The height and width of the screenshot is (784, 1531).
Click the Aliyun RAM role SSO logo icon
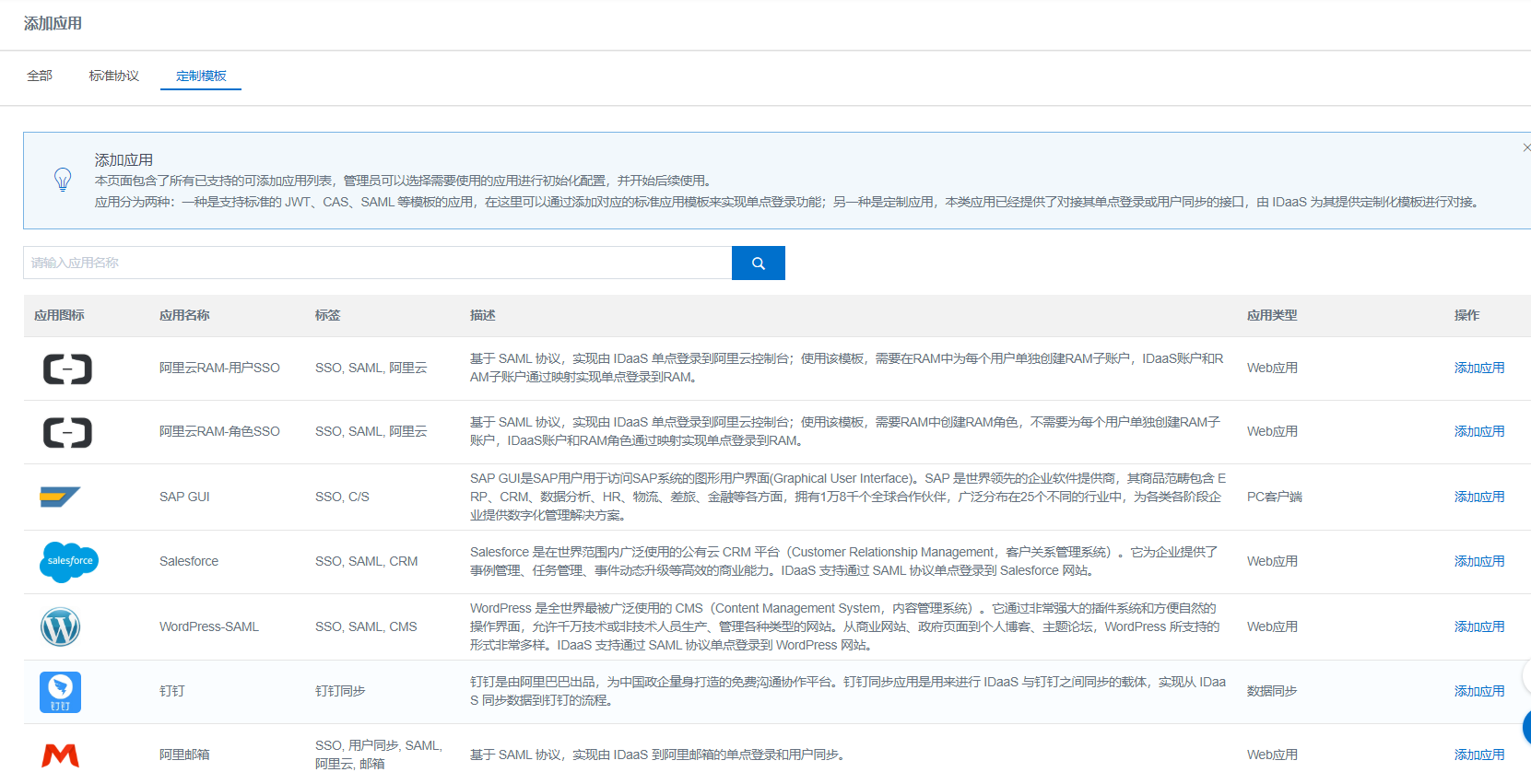coord(67,432)
